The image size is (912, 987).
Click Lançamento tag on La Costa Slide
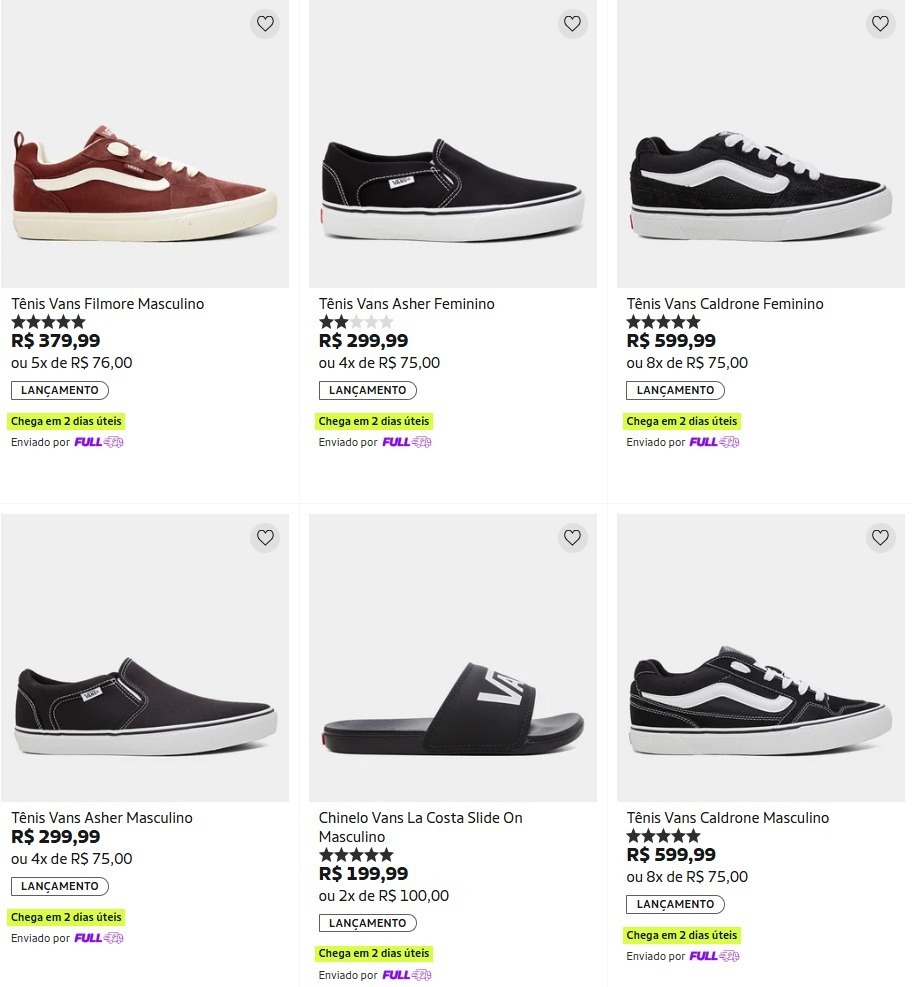368,923
